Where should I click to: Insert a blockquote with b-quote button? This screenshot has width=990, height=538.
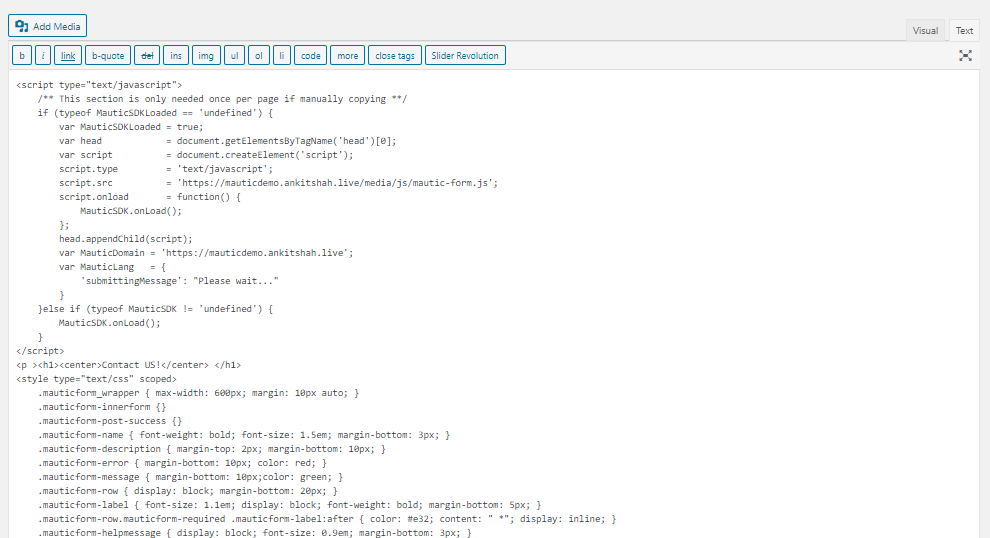(108, 56)
